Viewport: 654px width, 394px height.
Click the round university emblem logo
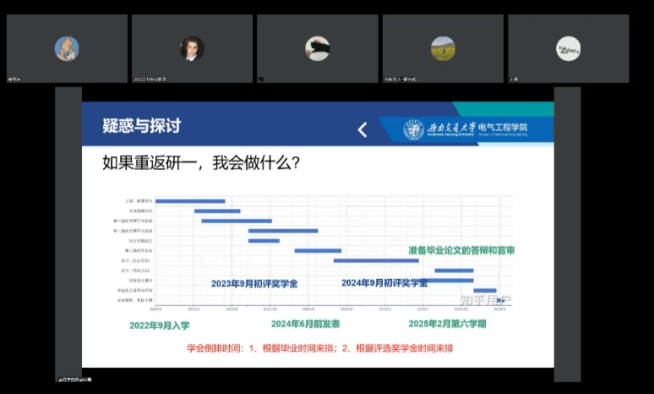[413, 129]
